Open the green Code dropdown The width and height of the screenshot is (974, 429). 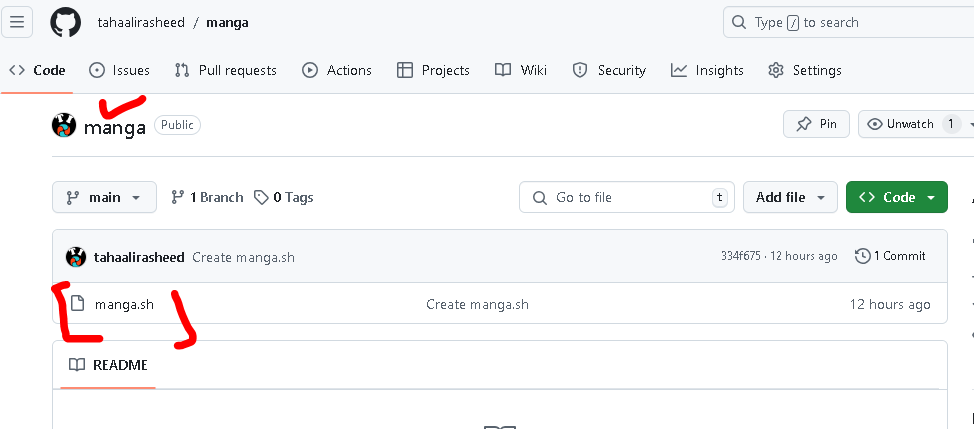896,197
